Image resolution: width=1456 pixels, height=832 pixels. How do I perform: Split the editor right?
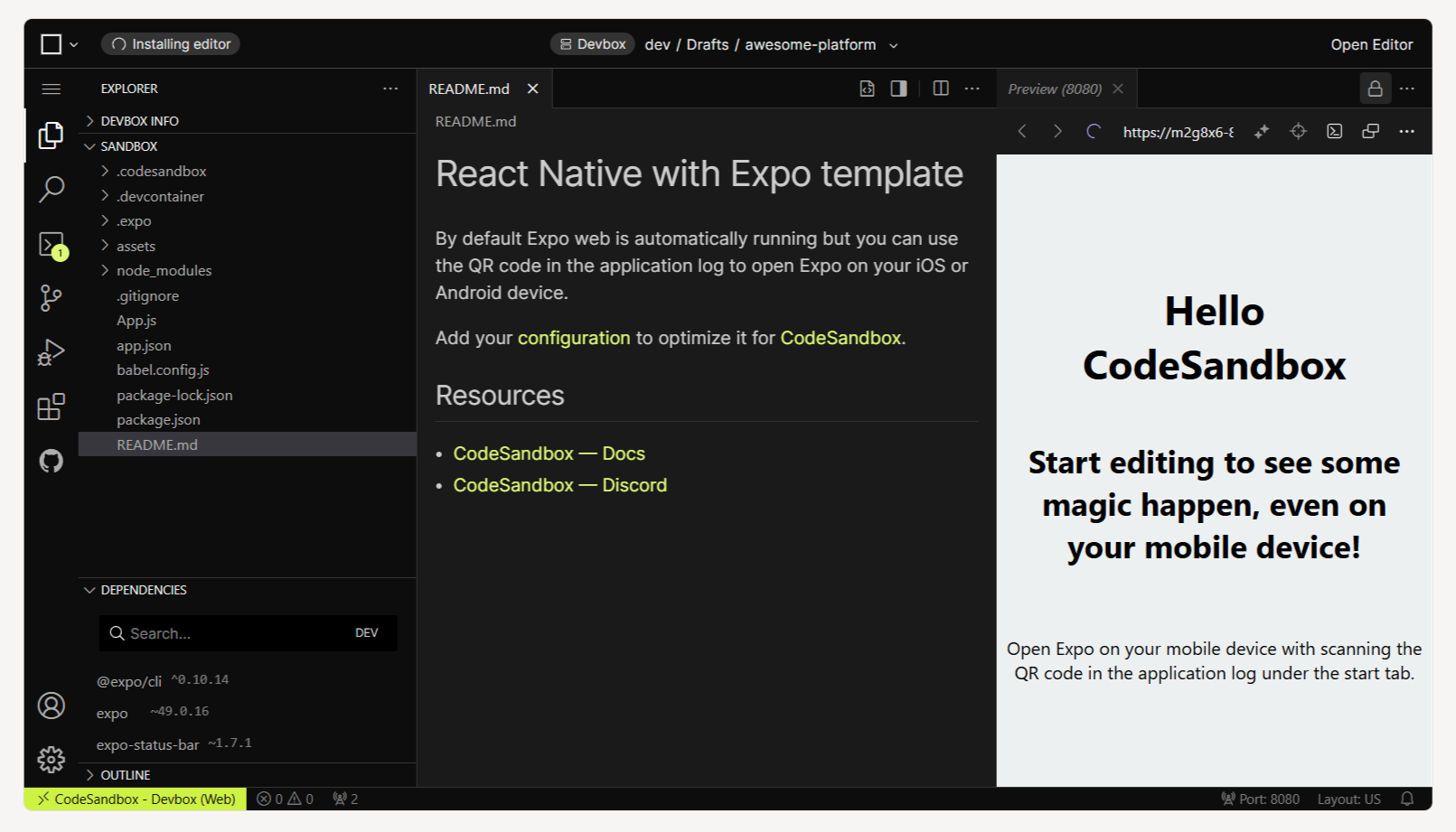tap(941, 89)
